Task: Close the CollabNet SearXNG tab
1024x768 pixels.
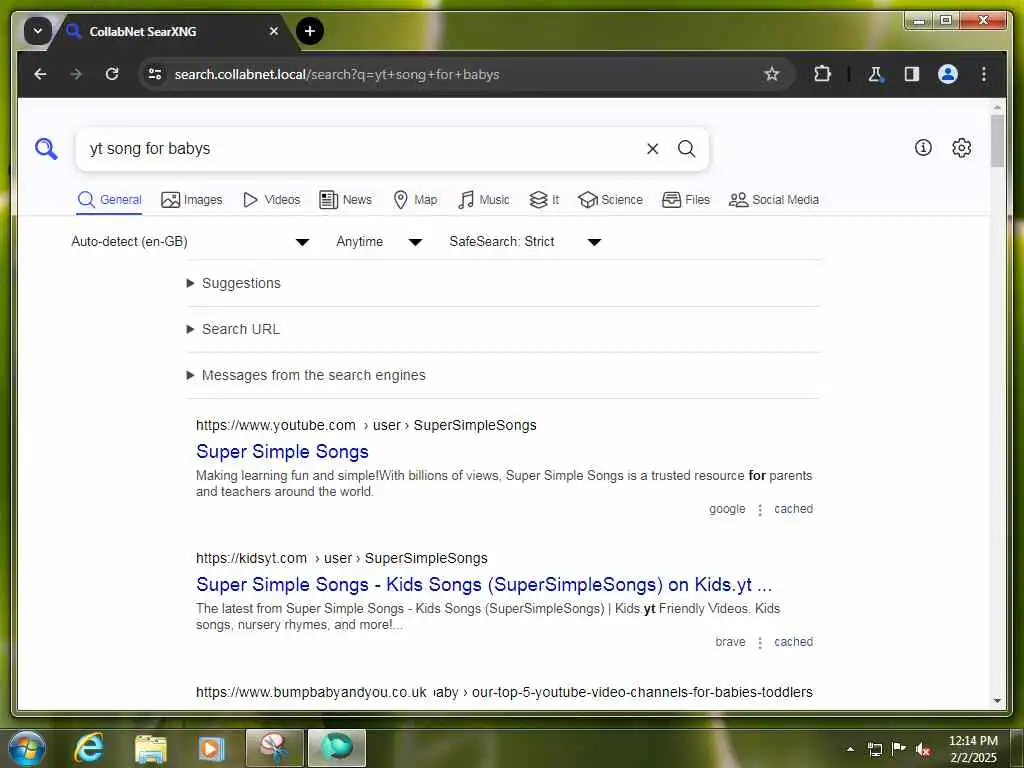Action: pyautogui.click(x=274, y=31)
